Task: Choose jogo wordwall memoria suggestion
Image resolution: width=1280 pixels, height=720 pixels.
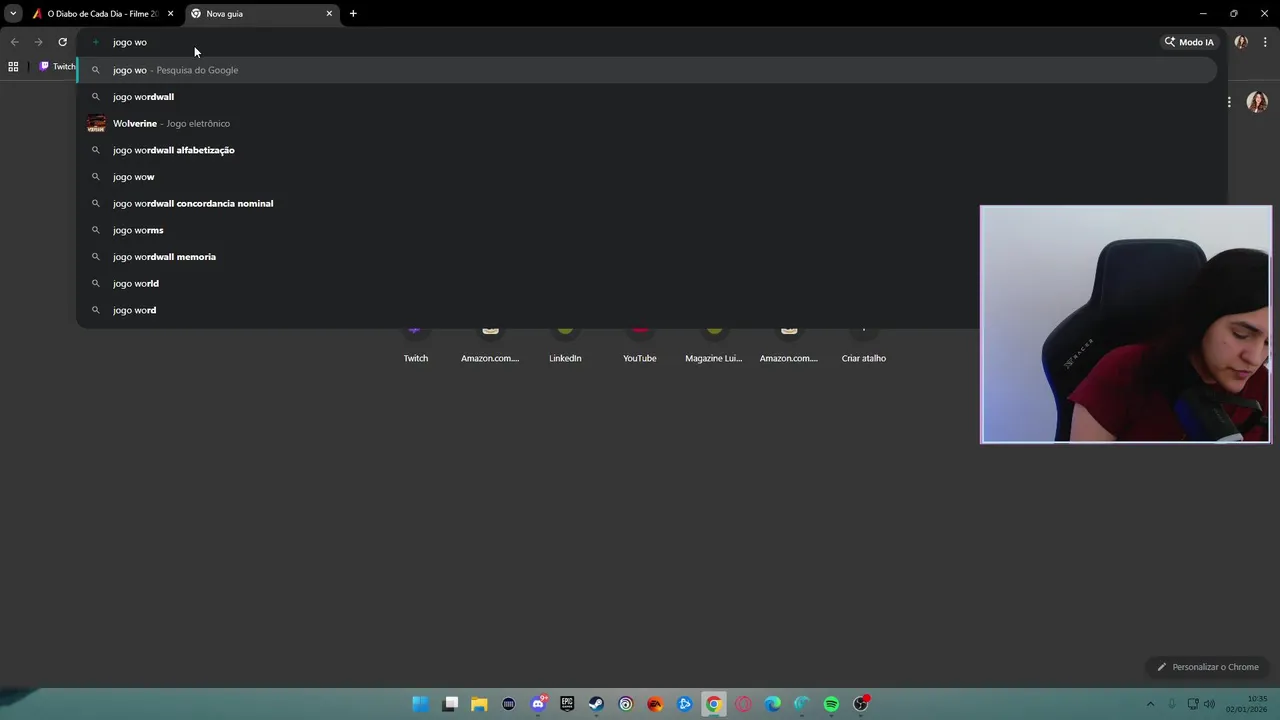Action: 647,257
